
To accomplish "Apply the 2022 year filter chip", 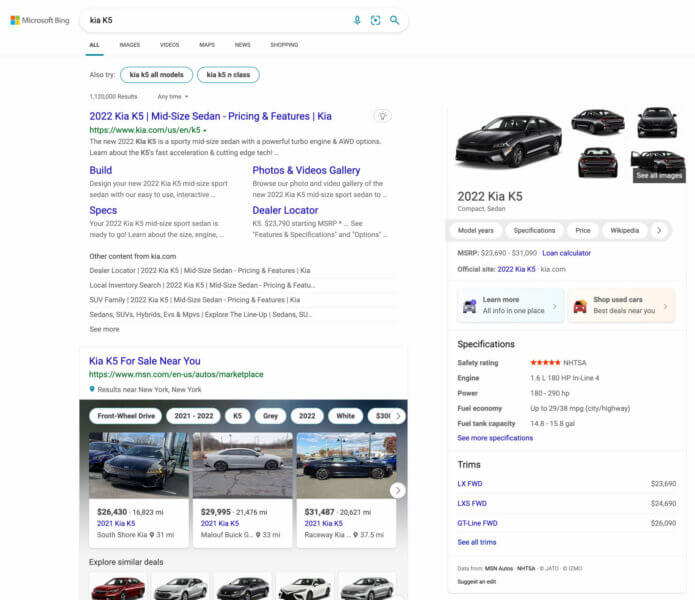I will [307, 416].
